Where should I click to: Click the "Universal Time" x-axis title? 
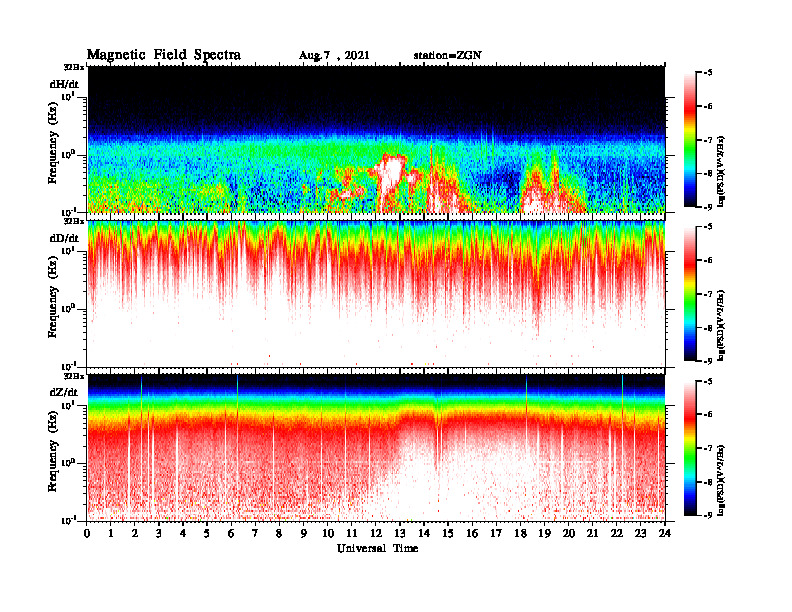(377, 548)
